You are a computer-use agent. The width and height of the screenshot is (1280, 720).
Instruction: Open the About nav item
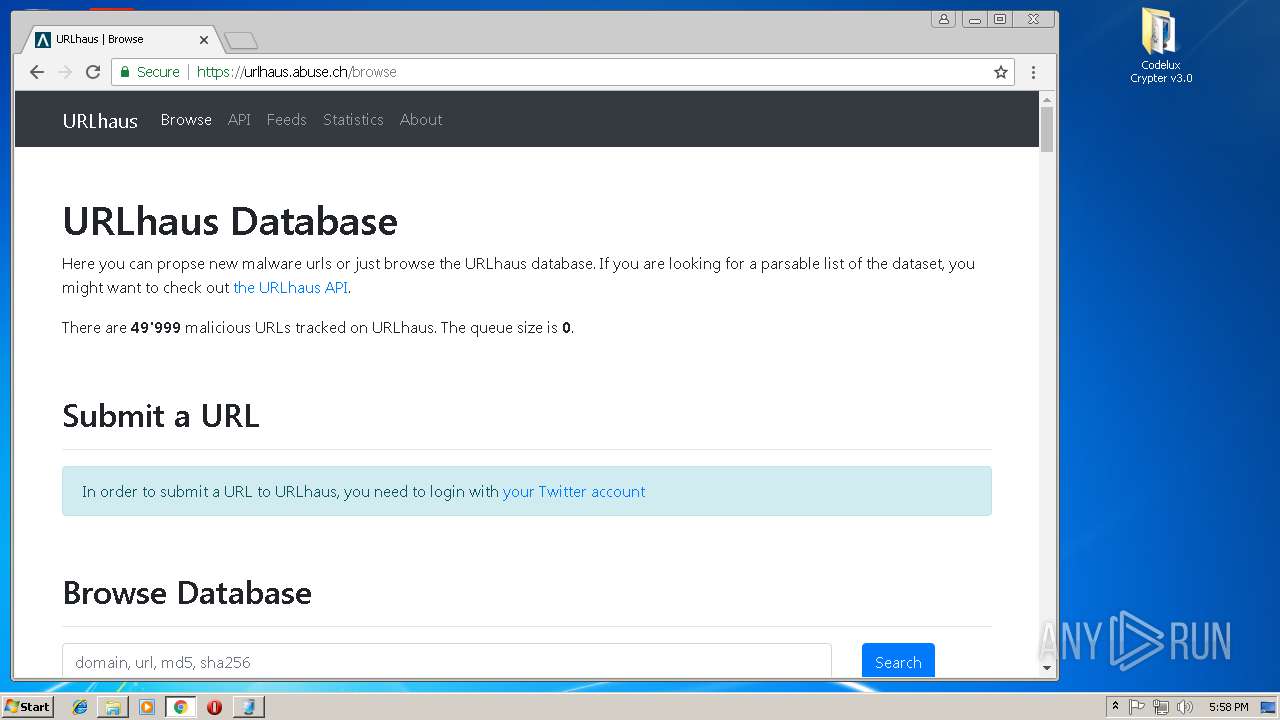coord(421,119)
